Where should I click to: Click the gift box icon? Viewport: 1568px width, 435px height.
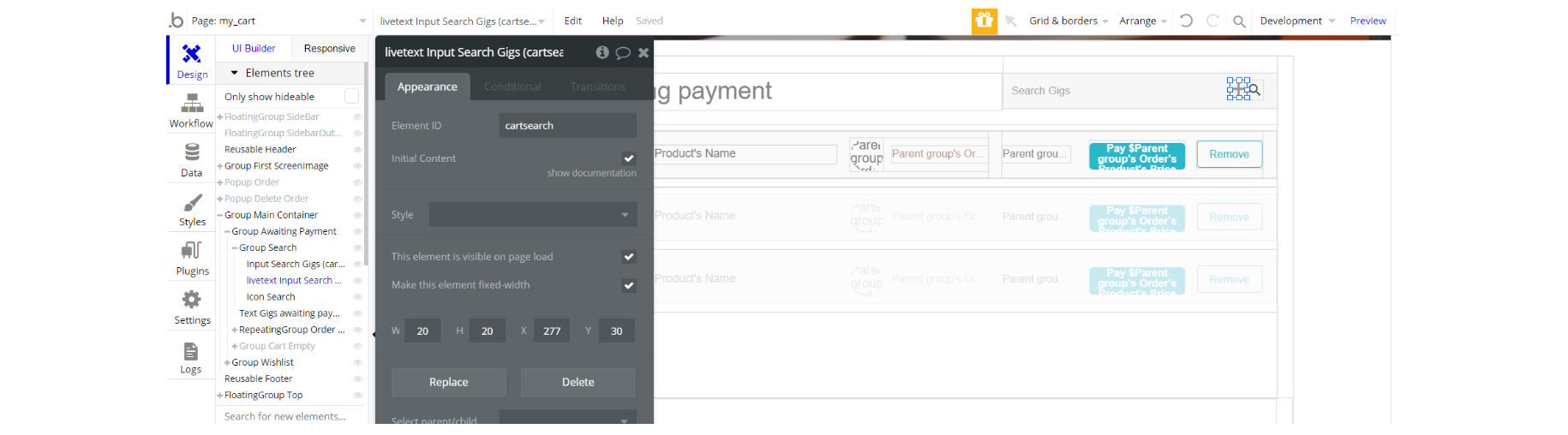coord(984,21)
